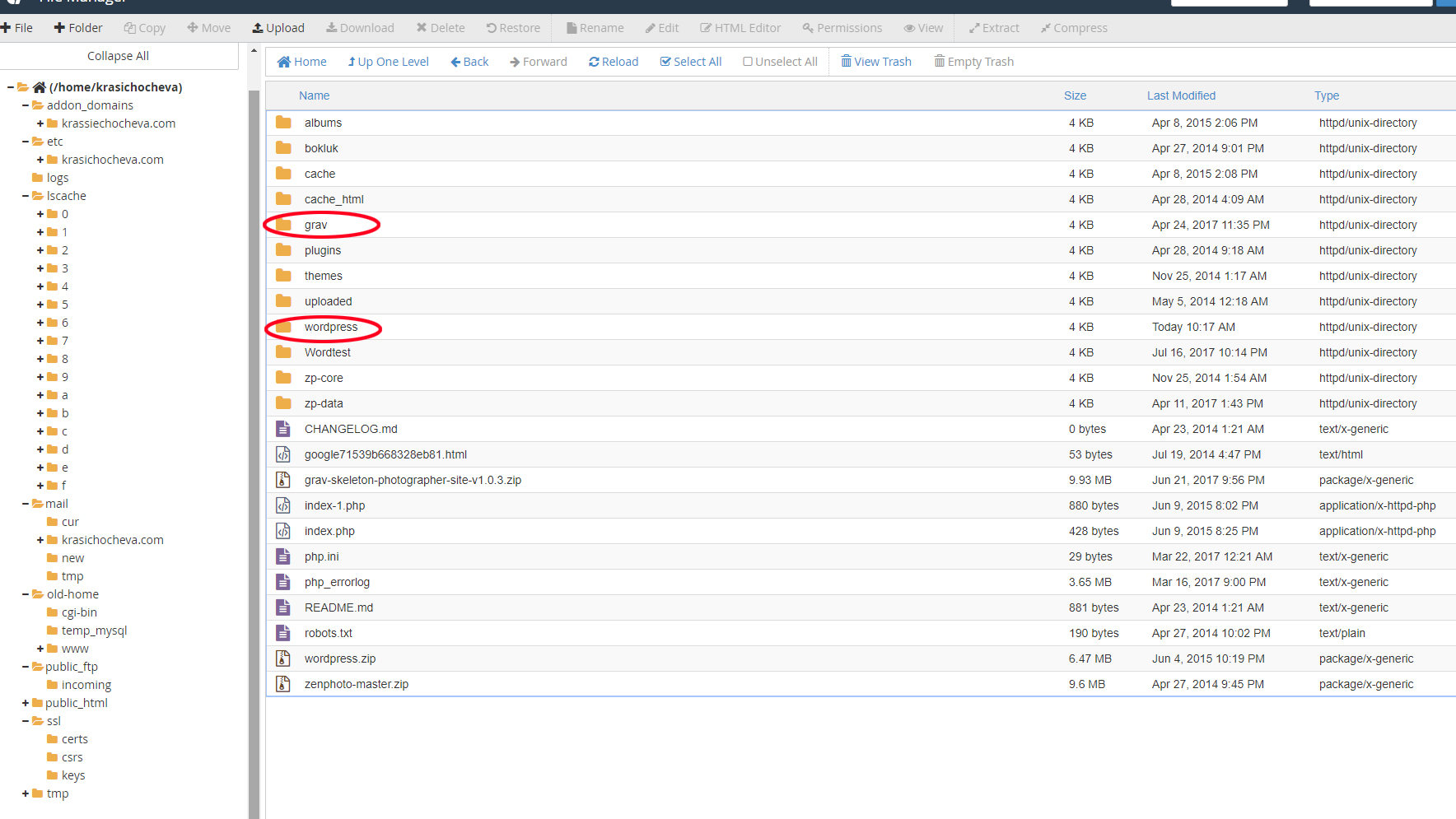The height and width of the screenshot is (819, 1456).
Task: Select the php_errorlog file
Action: tap(861, 582)
